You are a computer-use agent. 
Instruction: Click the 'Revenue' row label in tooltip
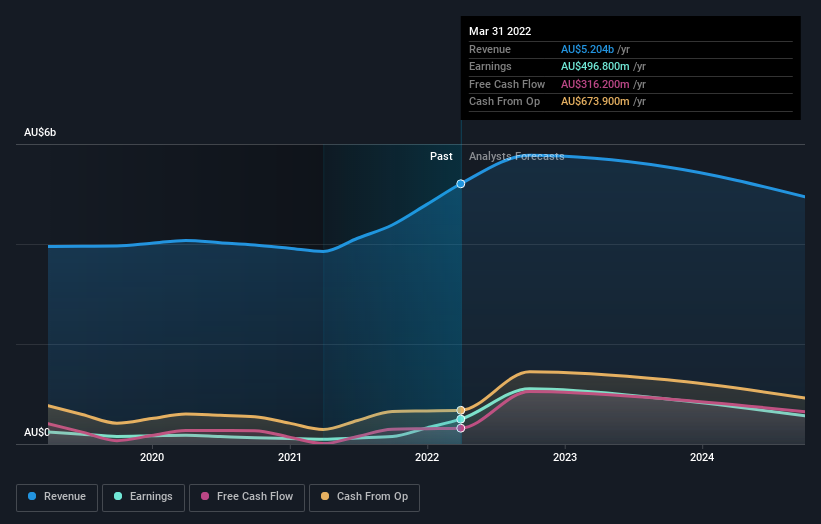point(490,49)
